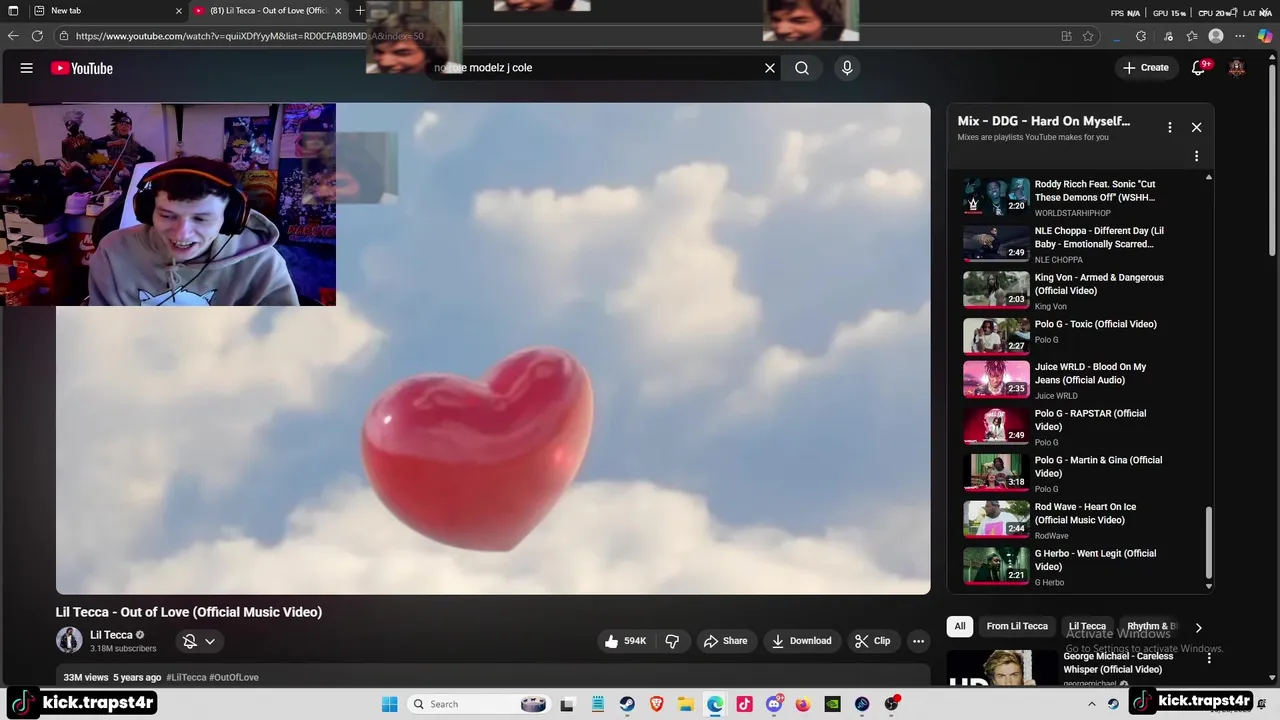Open the YouTube account avatar menu

[x=1237, y=68]
